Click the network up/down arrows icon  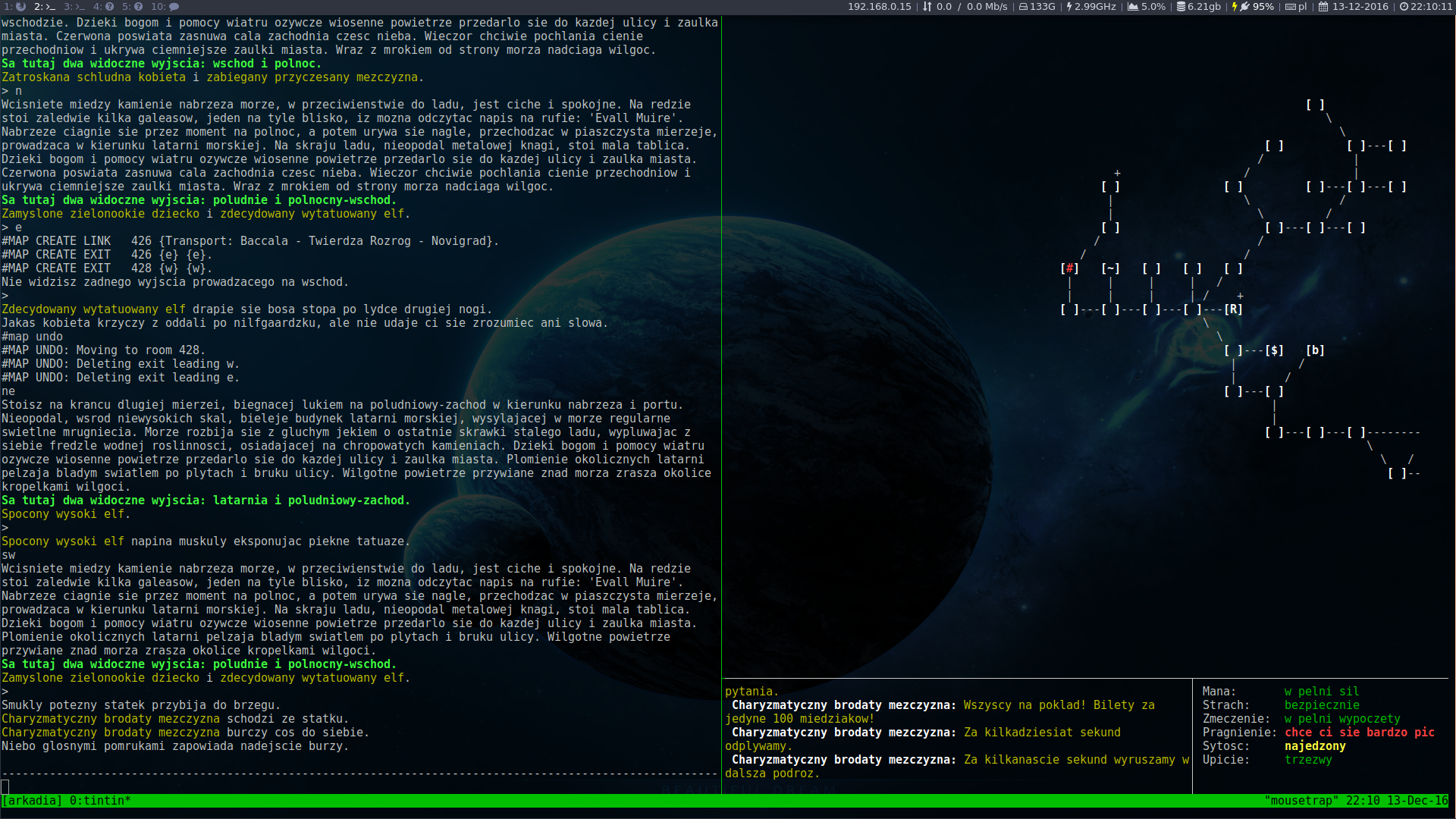point(927,7)
